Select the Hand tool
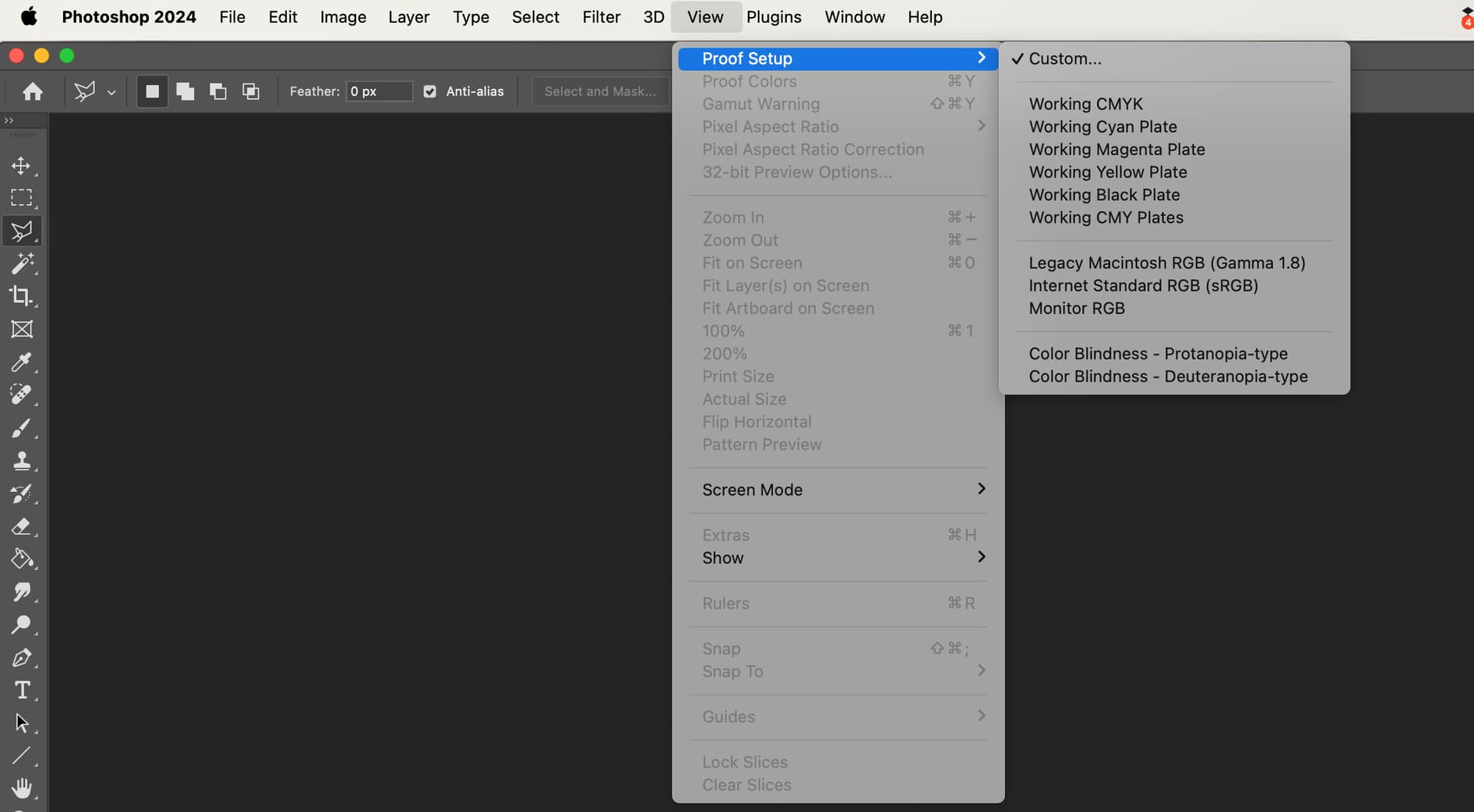The height and width of the screenshot is (812, 1474). pos(21,788)
